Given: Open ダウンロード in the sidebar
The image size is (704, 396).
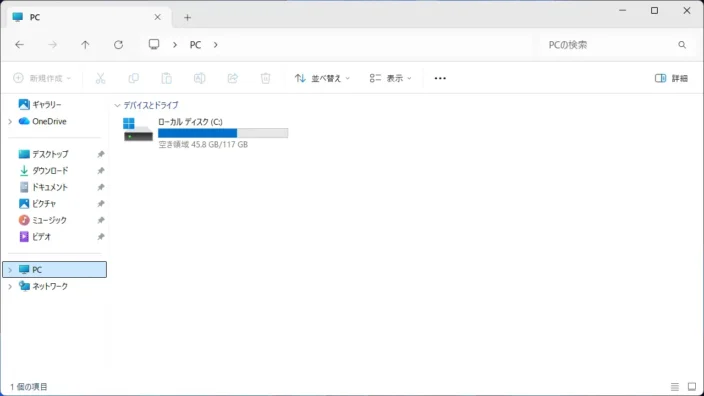Looking at the screenshot, I should (x=50, y=171).
